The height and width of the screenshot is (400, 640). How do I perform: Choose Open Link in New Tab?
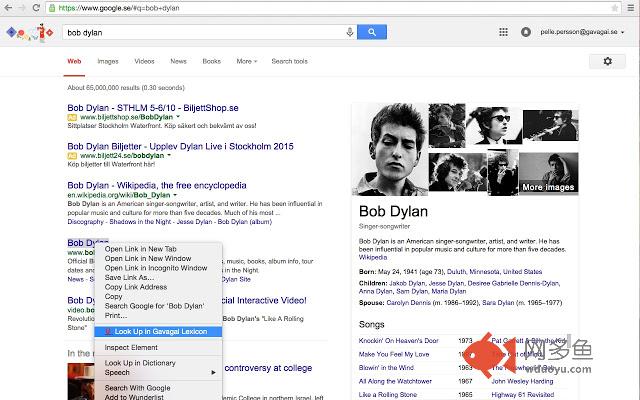[x=158, y=249]
